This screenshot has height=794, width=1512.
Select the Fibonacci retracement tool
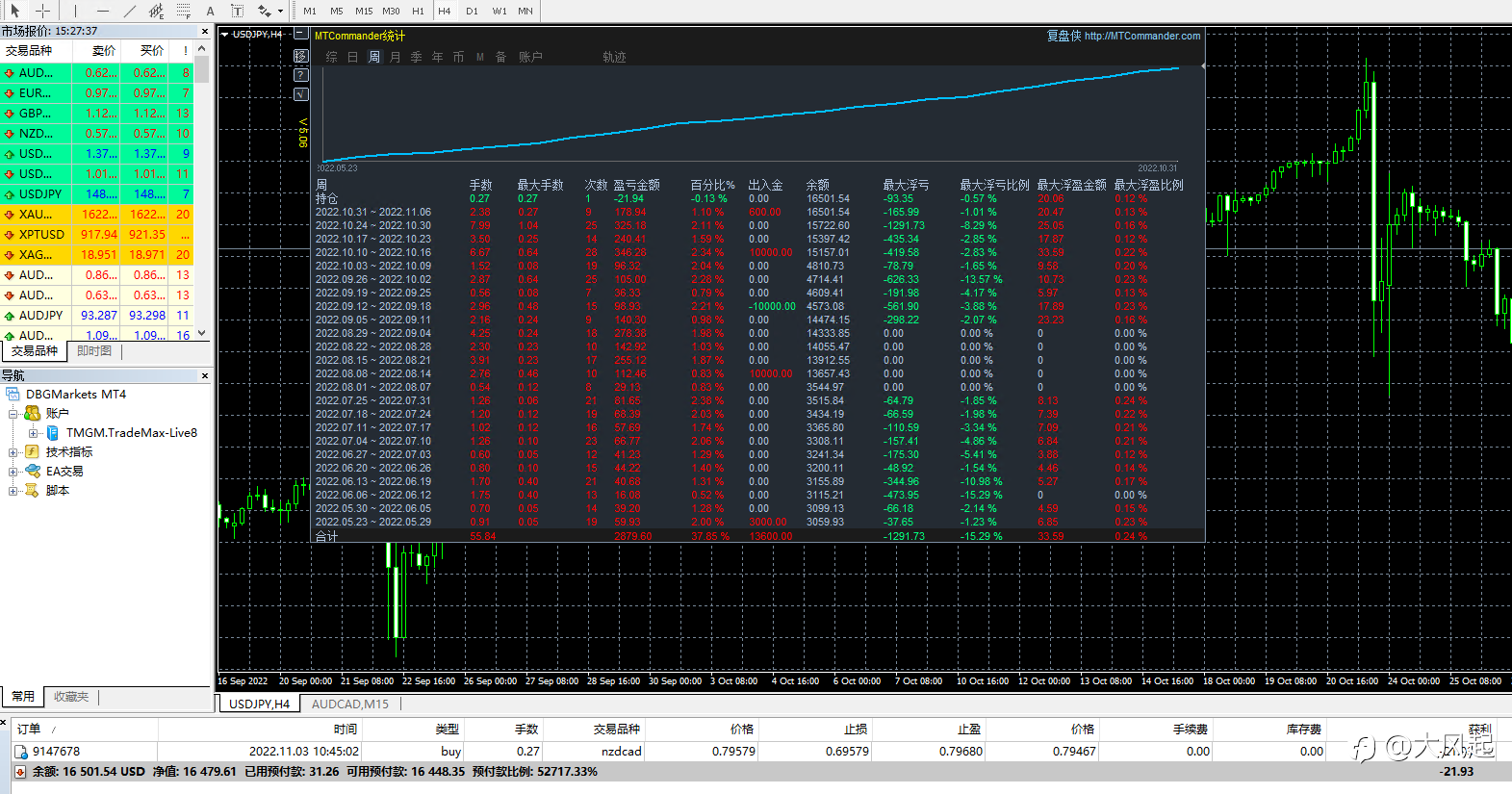click(183, 11)
